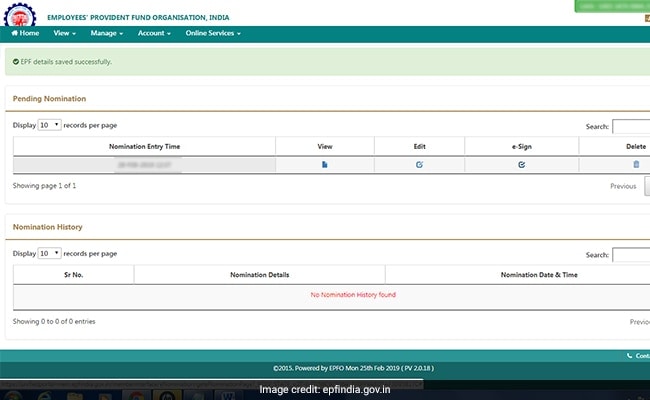Open the Manage menu
This screenshot has height=400, width=650.
point(106,33)
